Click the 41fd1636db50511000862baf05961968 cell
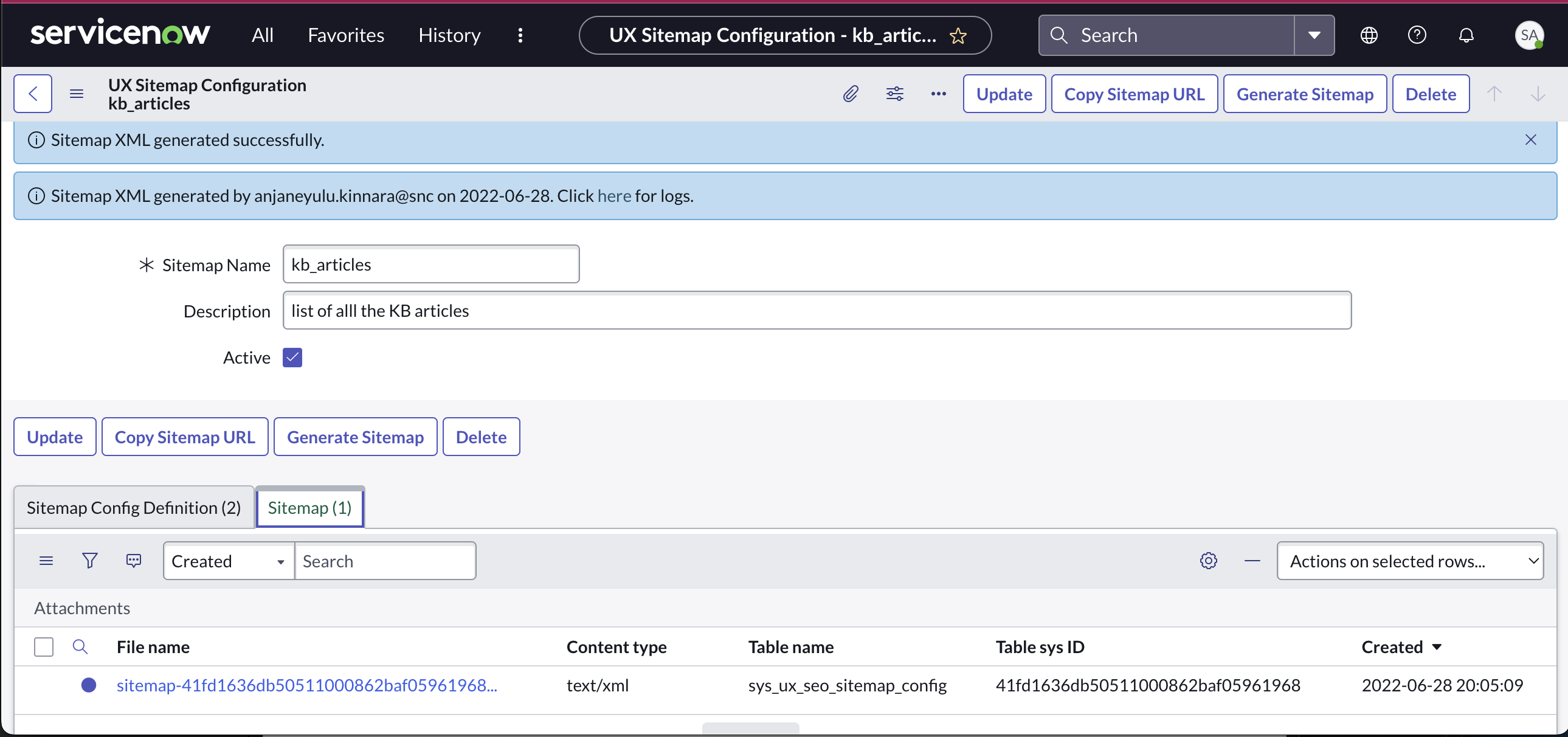The width and height of the screenshot is (1568, 737). (x=1147, y=685)
